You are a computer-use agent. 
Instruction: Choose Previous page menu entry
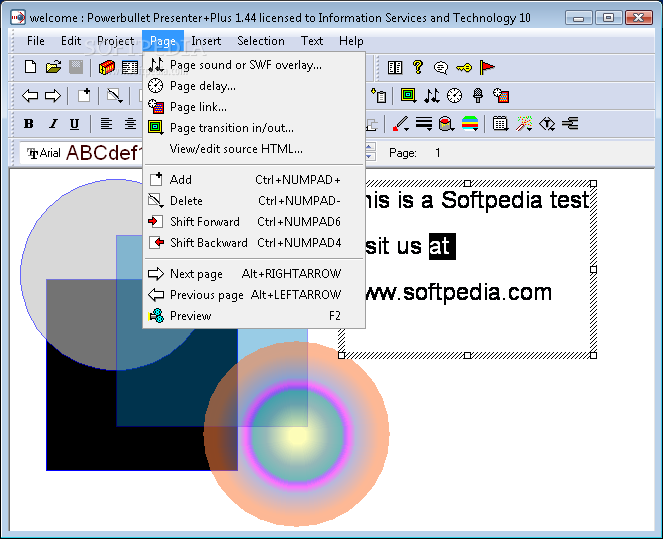coord(254,295)
